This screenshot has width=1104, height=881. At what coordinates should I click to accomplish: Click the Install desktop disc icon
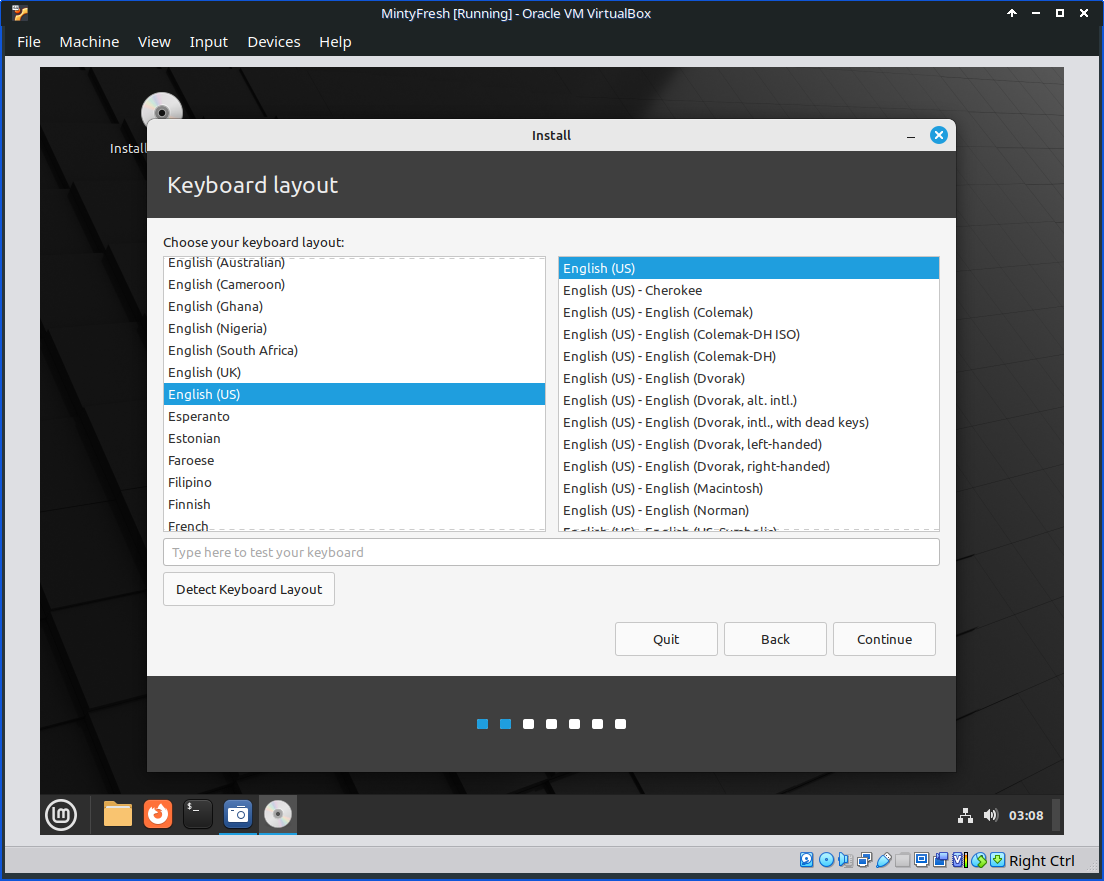pos(162,107)
